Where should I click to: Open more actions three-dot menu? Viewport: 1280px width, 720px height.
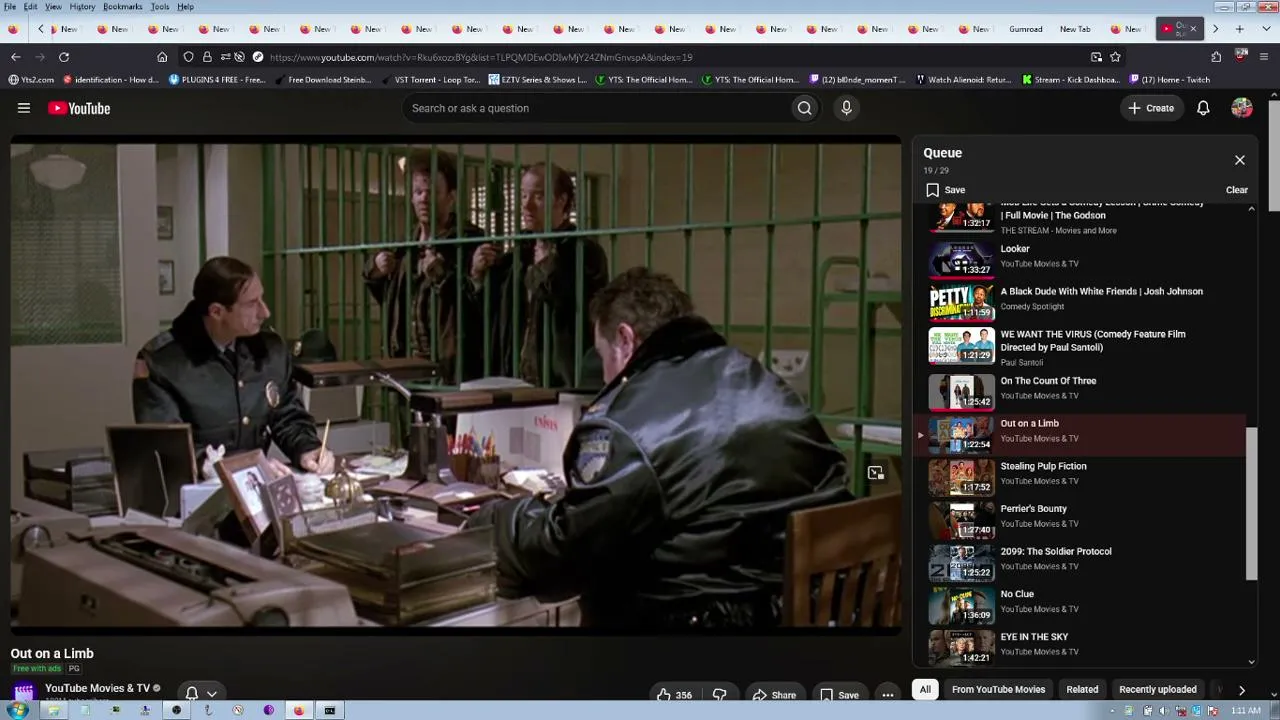(x=888, y=695)
